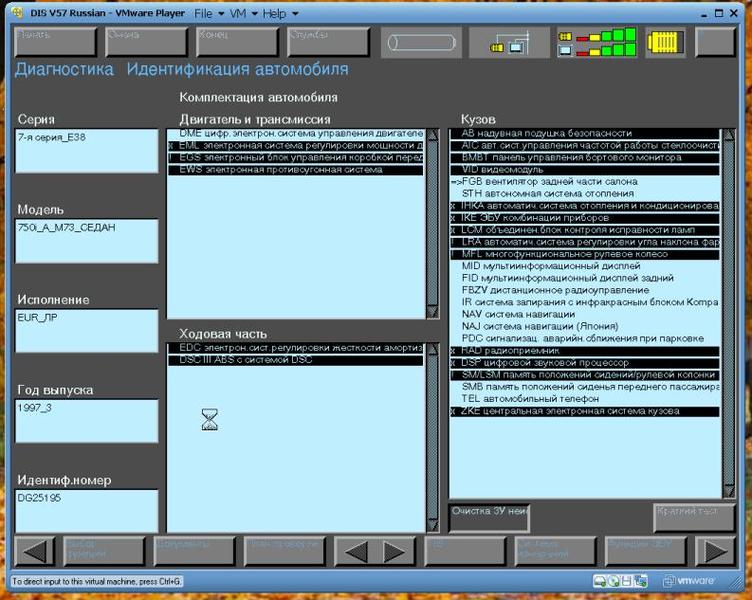Click the Конец button in the top bar

click(x=237, y=42)
